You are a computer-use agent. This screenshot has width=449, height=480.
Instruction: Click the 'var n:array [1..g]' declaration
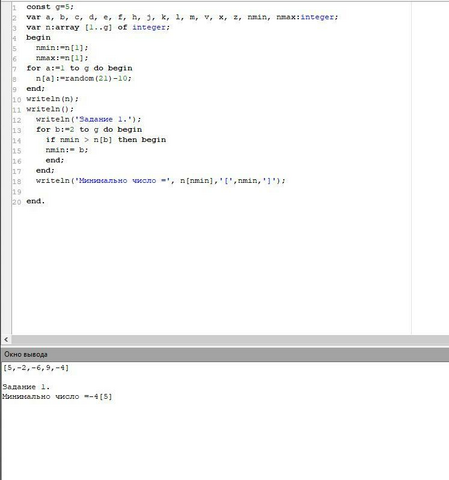[69, 27]
